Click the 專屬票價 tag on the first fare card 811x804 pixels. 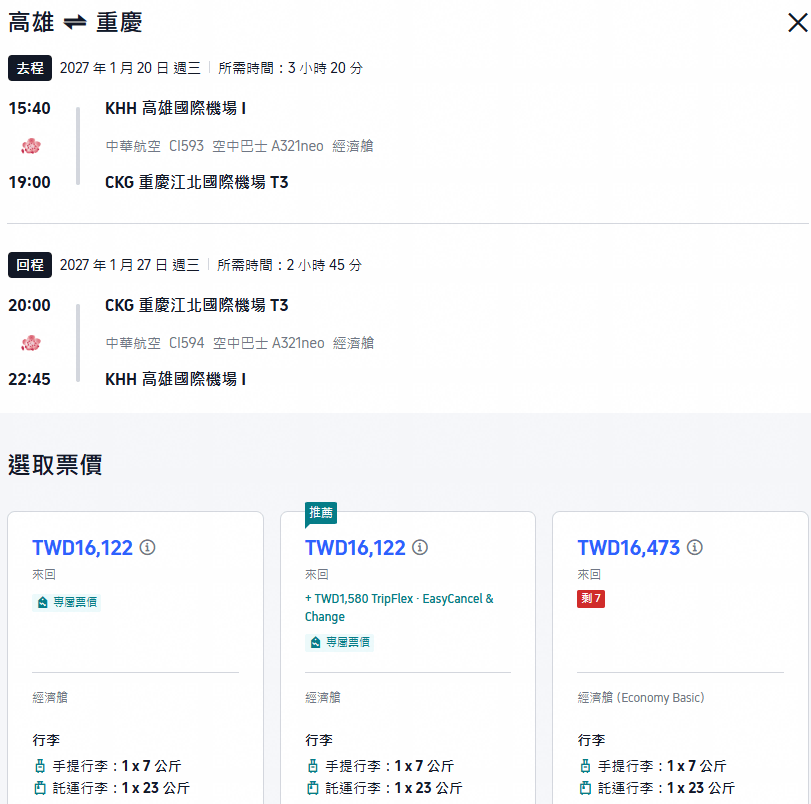coord(66,602)
